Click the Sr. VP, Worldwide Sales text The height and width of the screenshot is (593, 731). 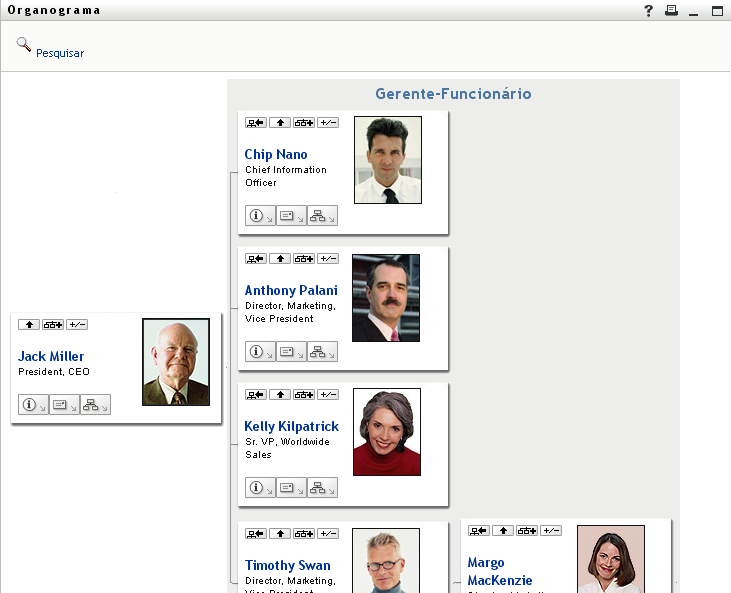(287, 448)
